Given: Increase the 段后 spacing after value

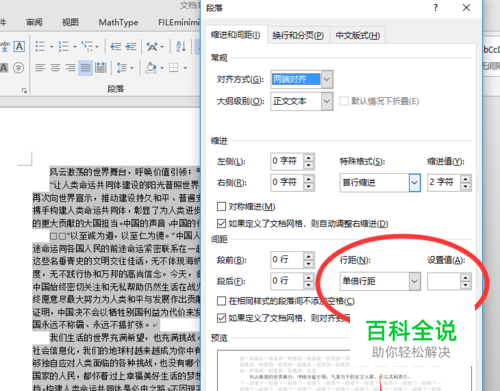Looking at the screenshot, I should point(309,277).
